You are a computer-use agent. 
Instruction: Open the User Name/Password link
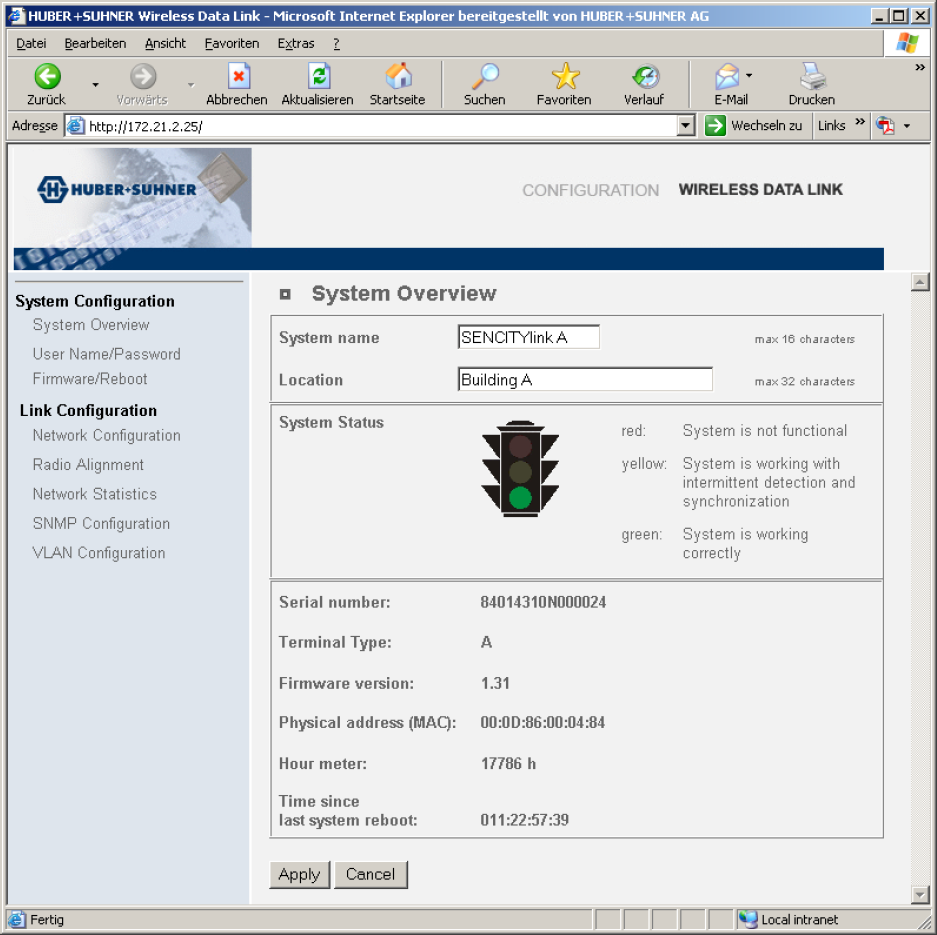[x=106, y=354]
